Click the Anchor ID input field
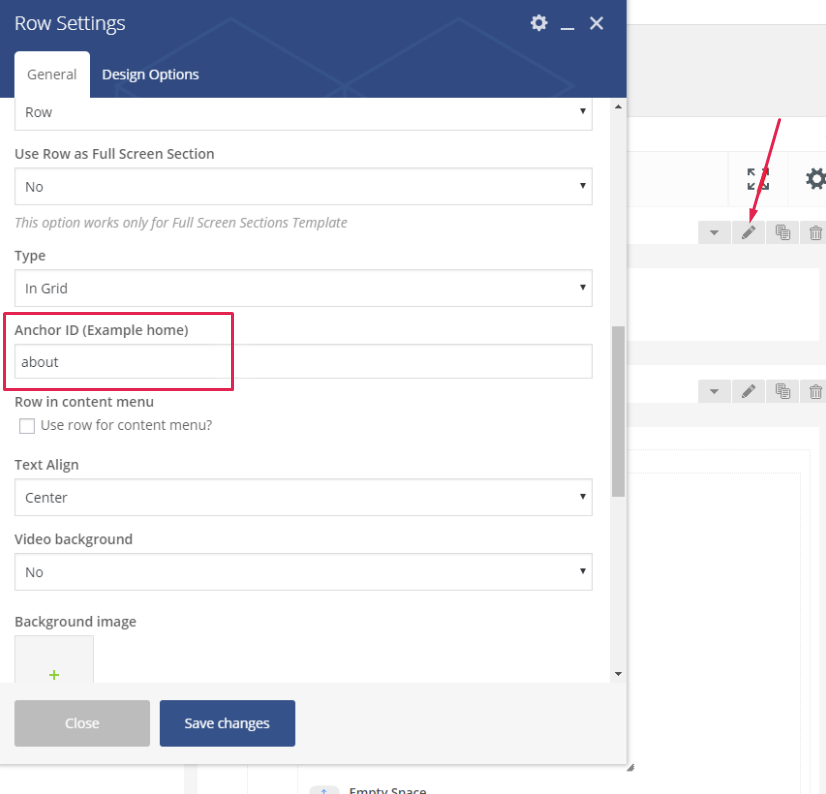 pos(303,362)
